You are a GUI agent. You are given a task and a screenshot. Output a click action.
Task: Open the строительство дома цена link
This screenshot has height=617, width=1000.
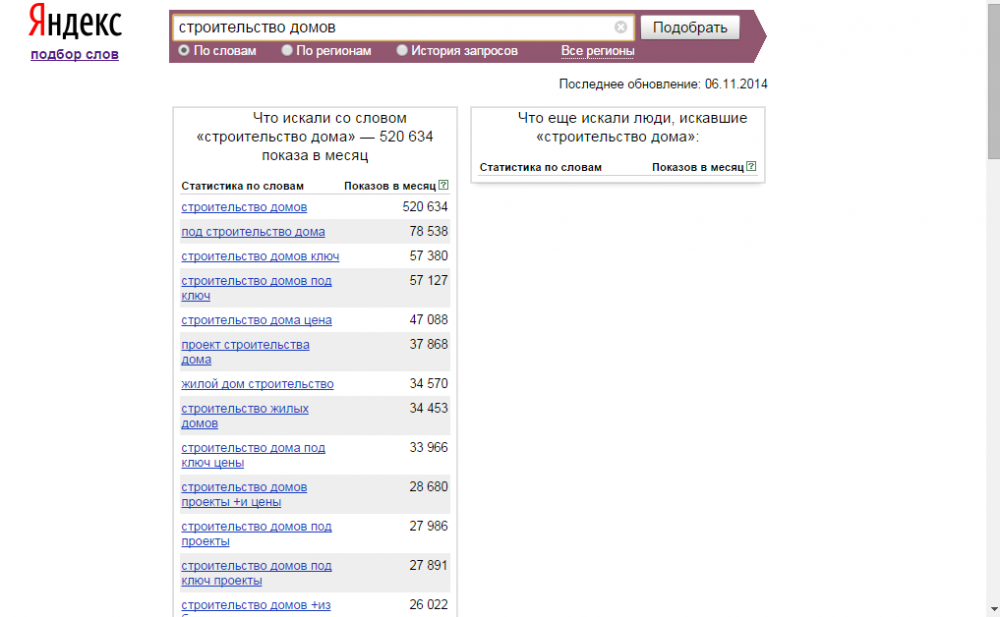click(x=256, y=320)
